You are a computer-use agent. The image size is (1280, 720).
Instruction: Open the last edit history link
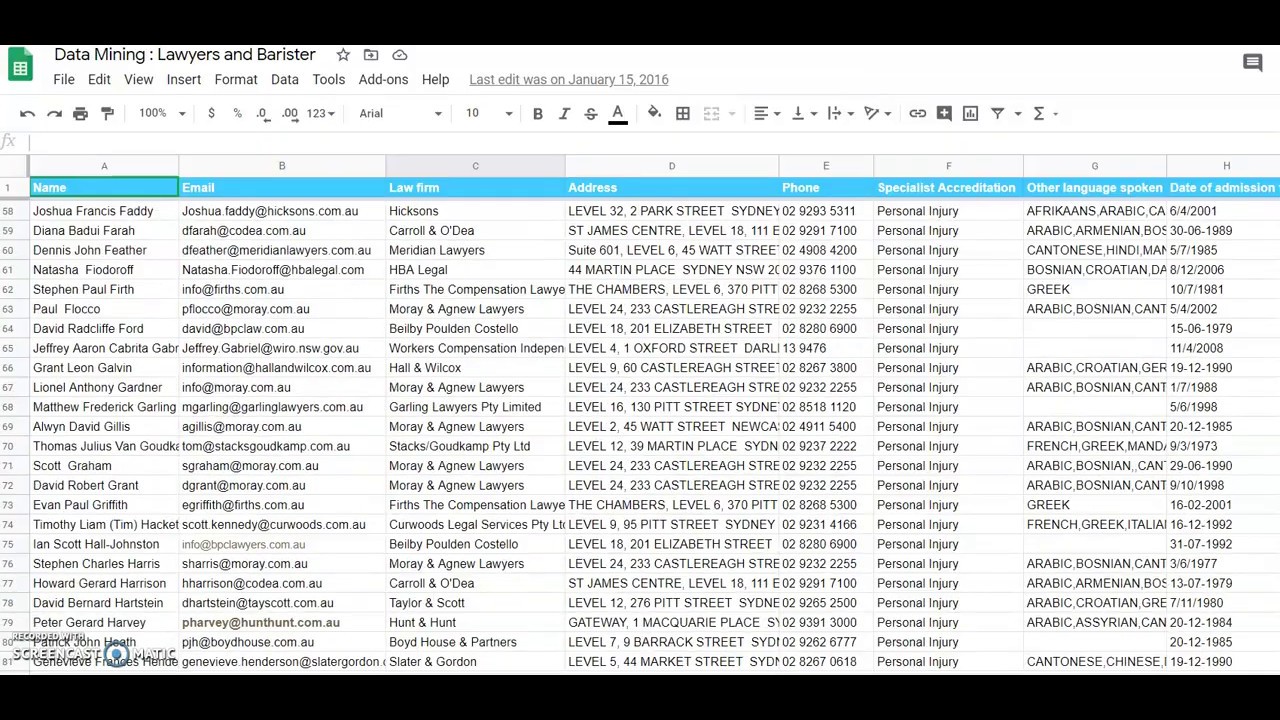coord(569,80)
